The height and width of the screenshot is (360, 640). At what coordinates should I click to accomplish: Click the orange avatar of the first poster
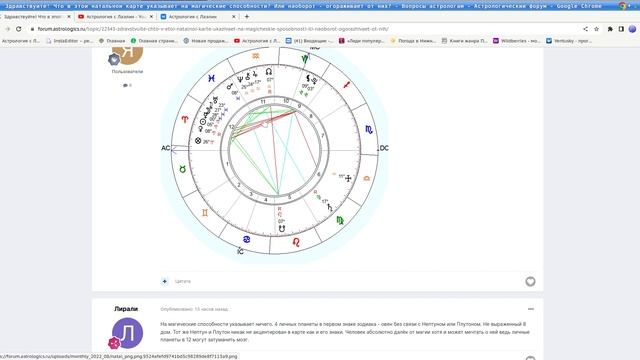point(127,56)
